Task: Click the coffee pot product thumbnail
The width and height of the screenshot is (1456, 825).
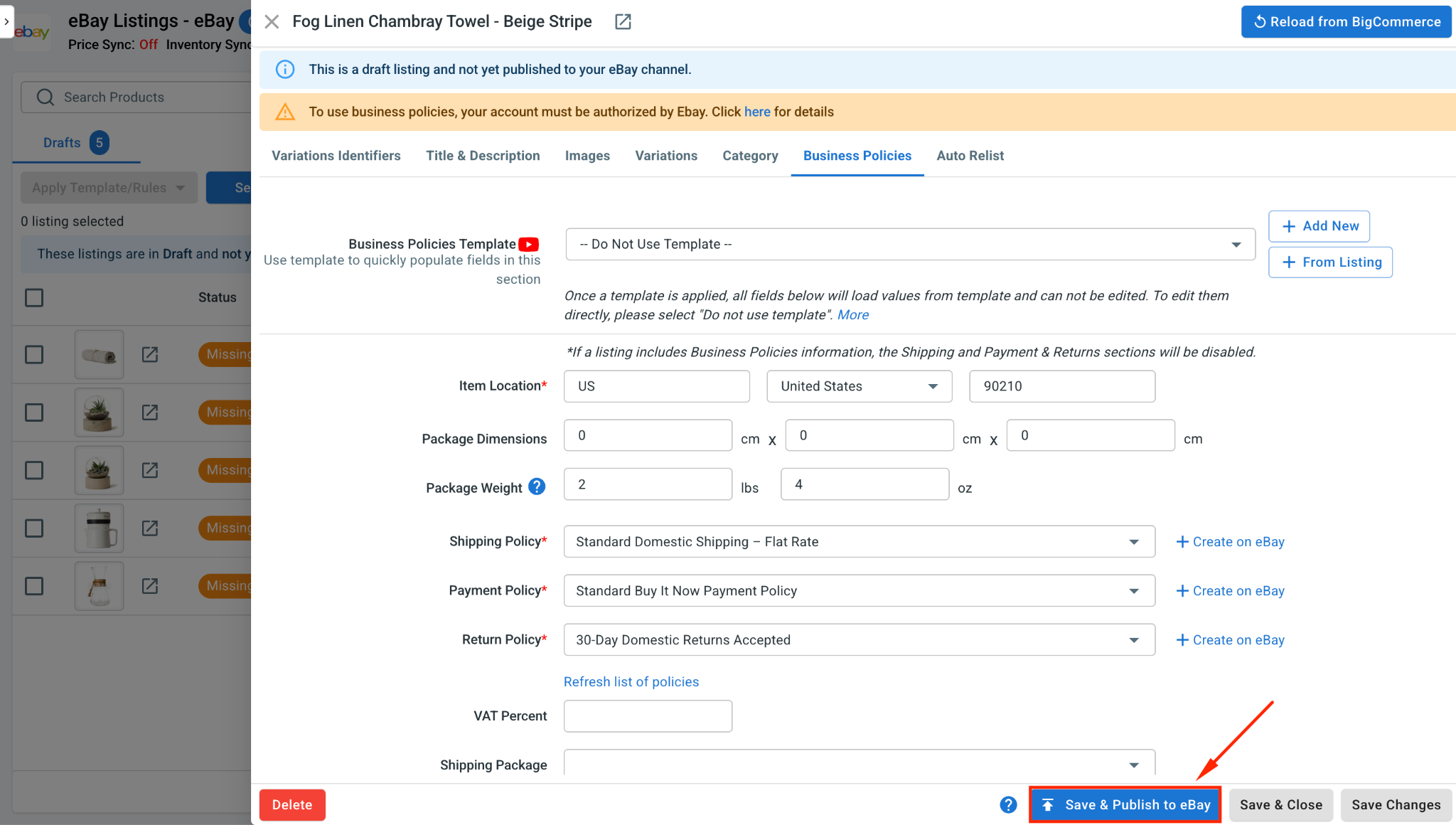Action: (99, 528)
